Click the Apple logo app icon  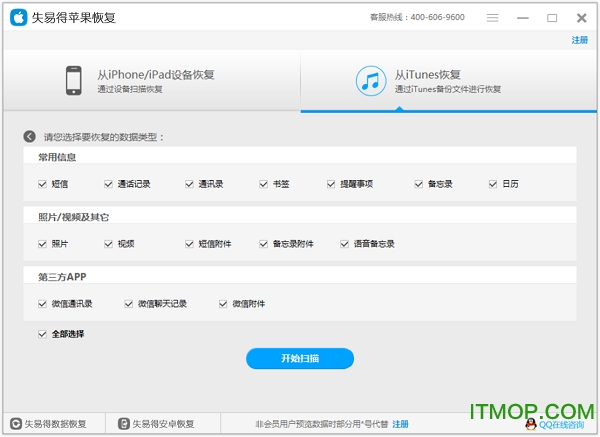[x=17, y=17]
